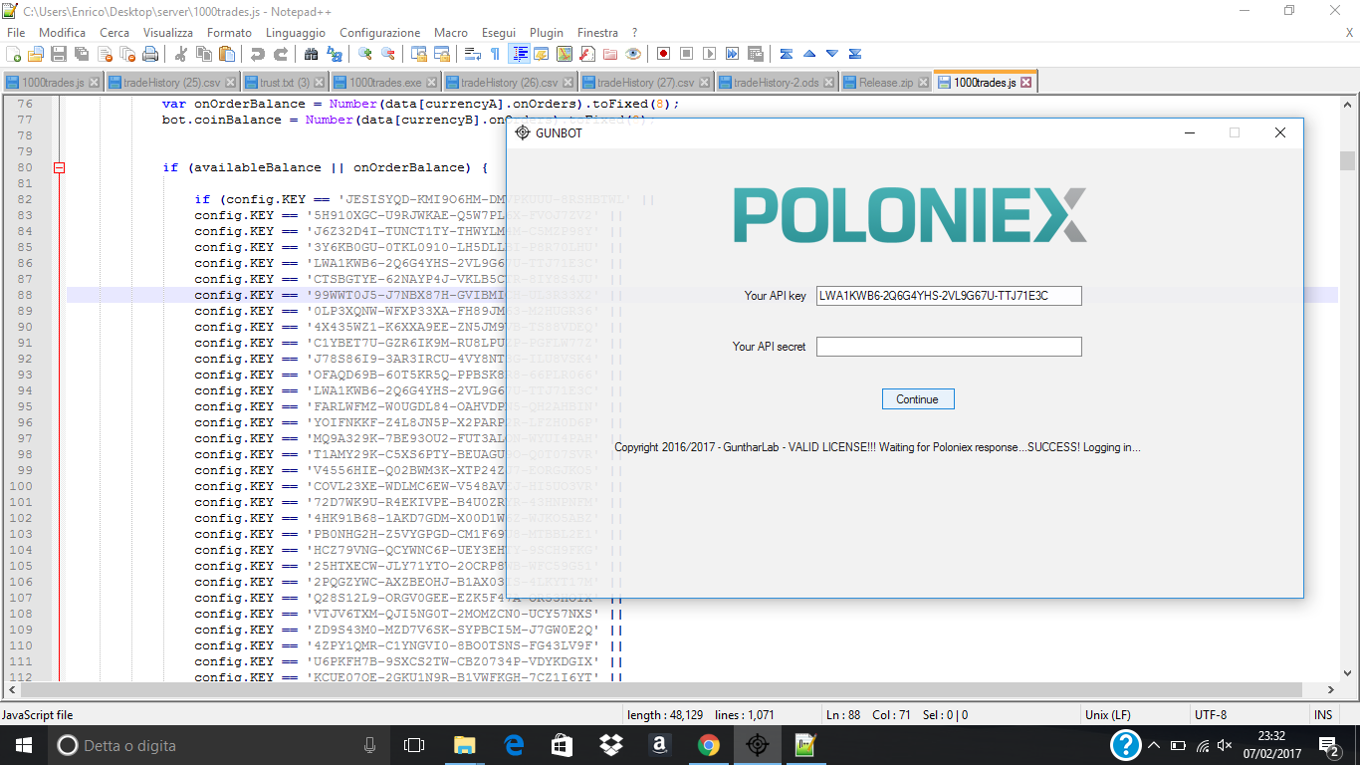This screenshot has width=1360, height=765.
Task: Click the Open file toolbar icon
Action: click(x=35, y=54)
